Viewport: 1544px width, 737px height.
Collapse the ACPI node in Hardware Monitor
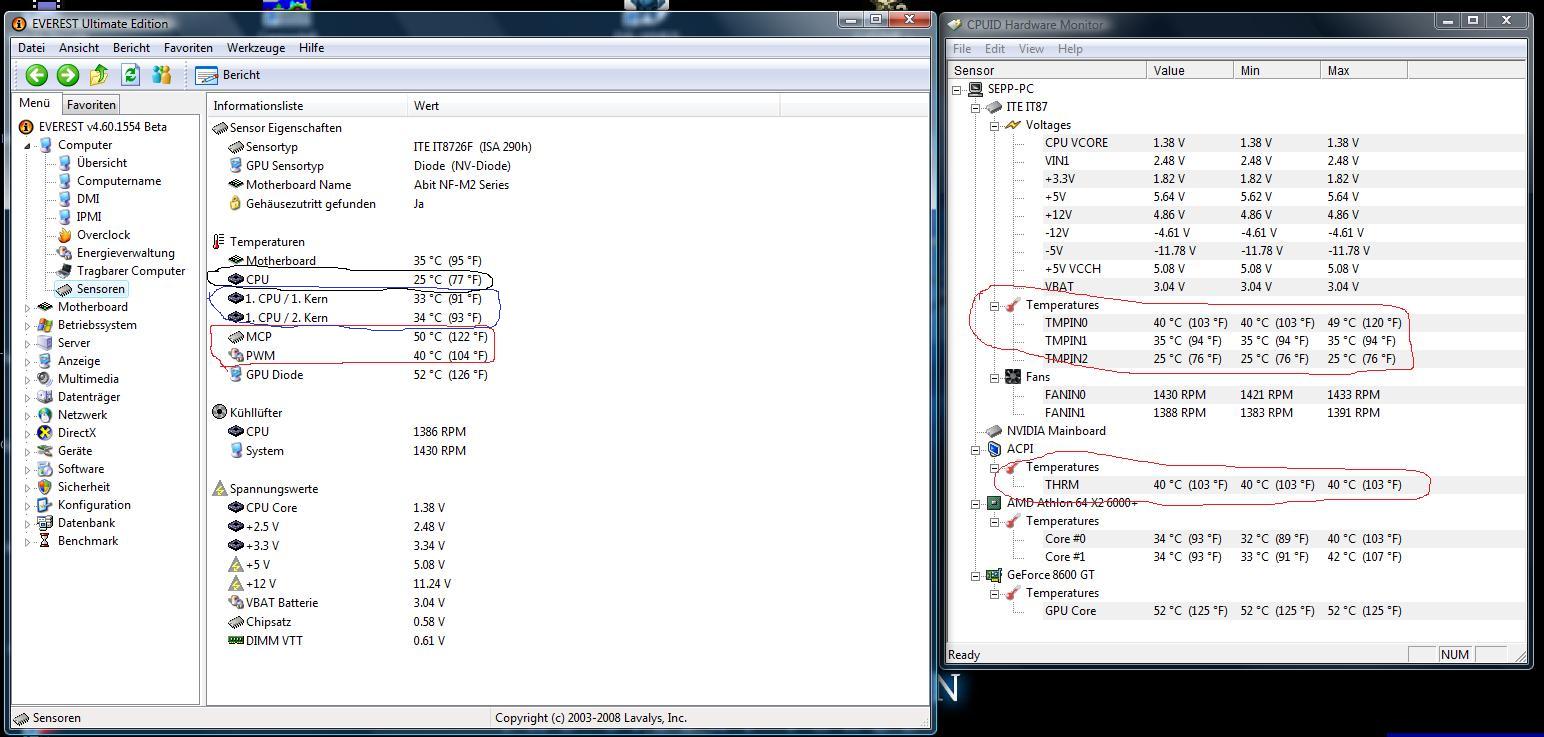[x=975, y=449]
